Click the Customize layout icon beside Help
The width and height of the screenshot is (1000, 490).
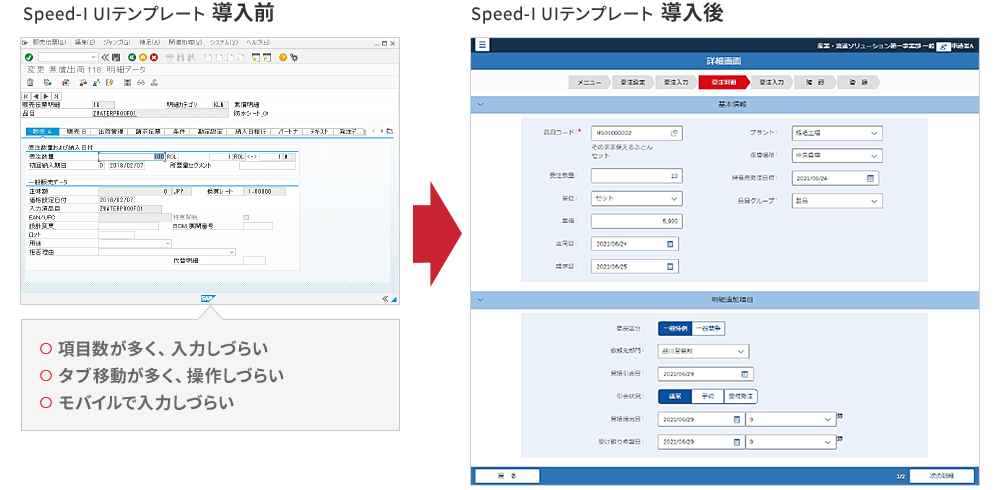(294, 57)
